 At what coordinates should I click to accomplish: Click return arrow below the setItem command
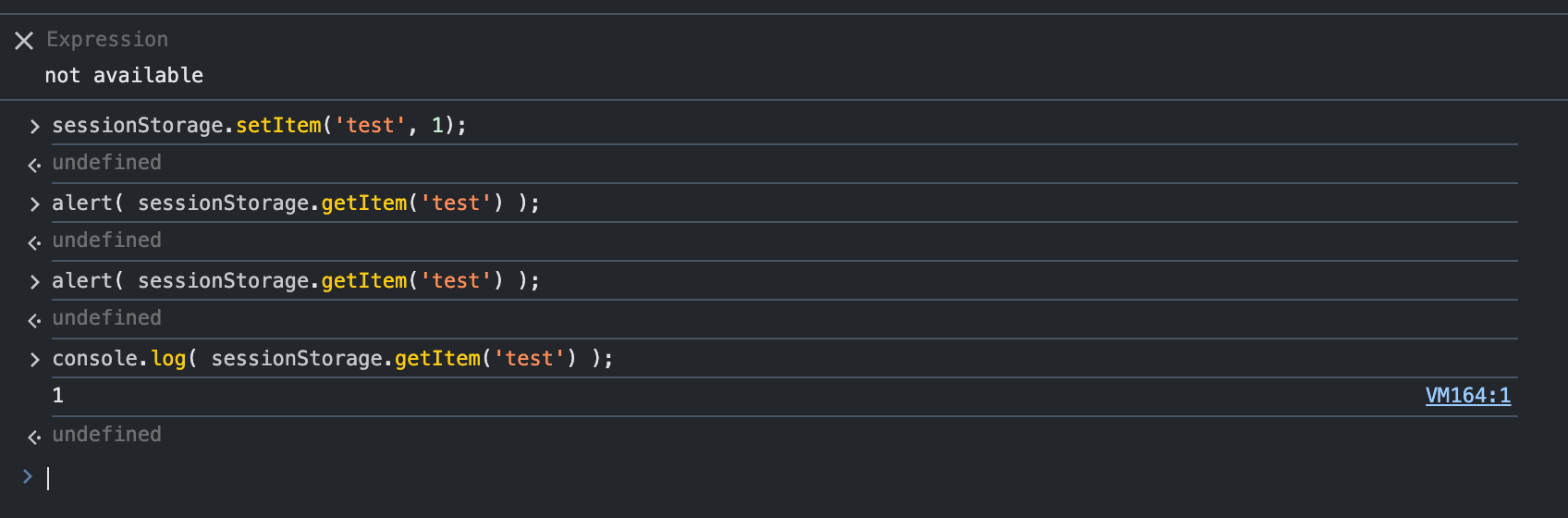pyautogui.click(x=34, y=165)
